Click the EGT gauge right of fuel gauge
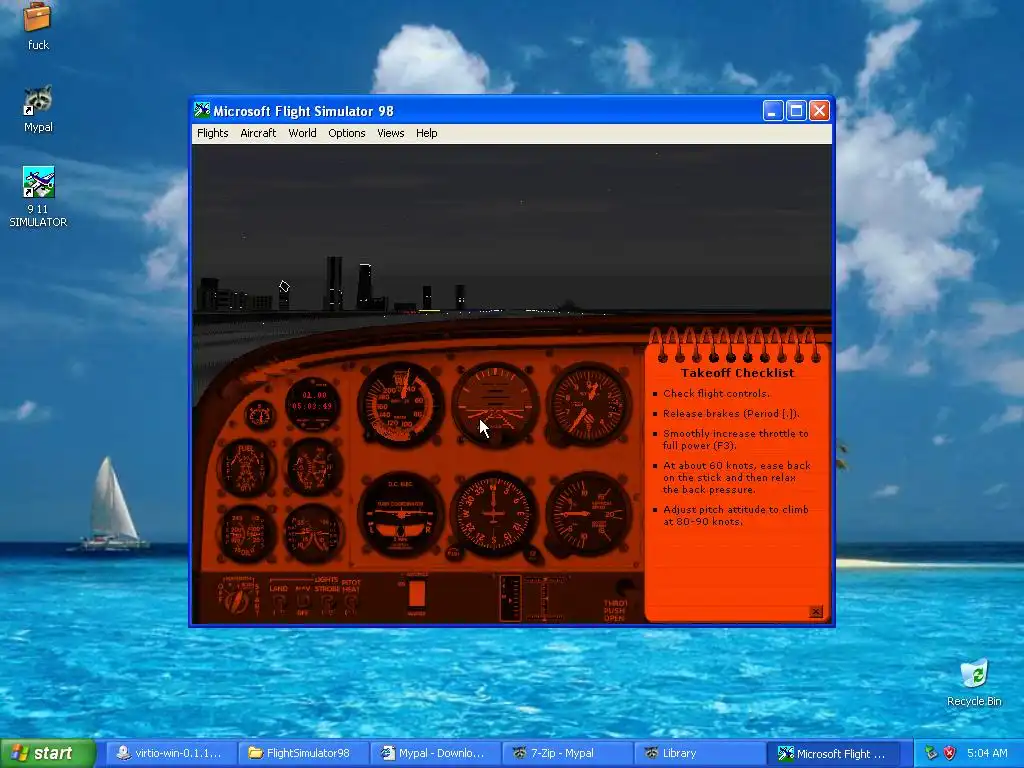This screenshot has width=1024, height=768. 313,468
